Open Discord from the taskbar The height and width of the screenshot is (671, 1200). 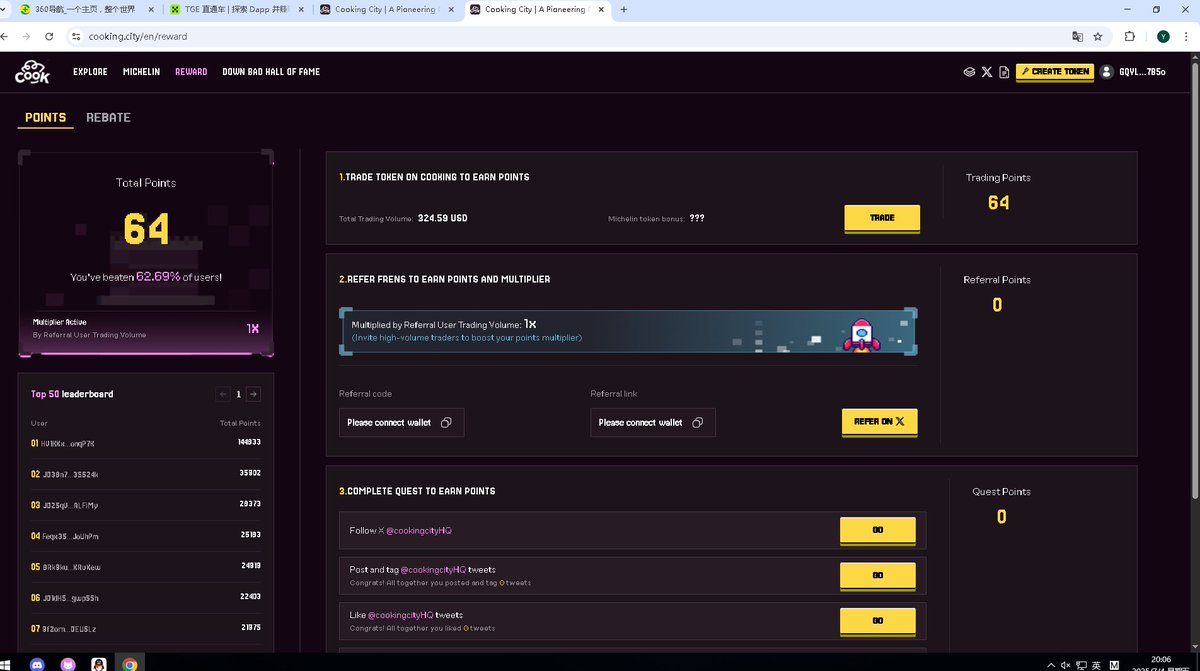[37, 663]
